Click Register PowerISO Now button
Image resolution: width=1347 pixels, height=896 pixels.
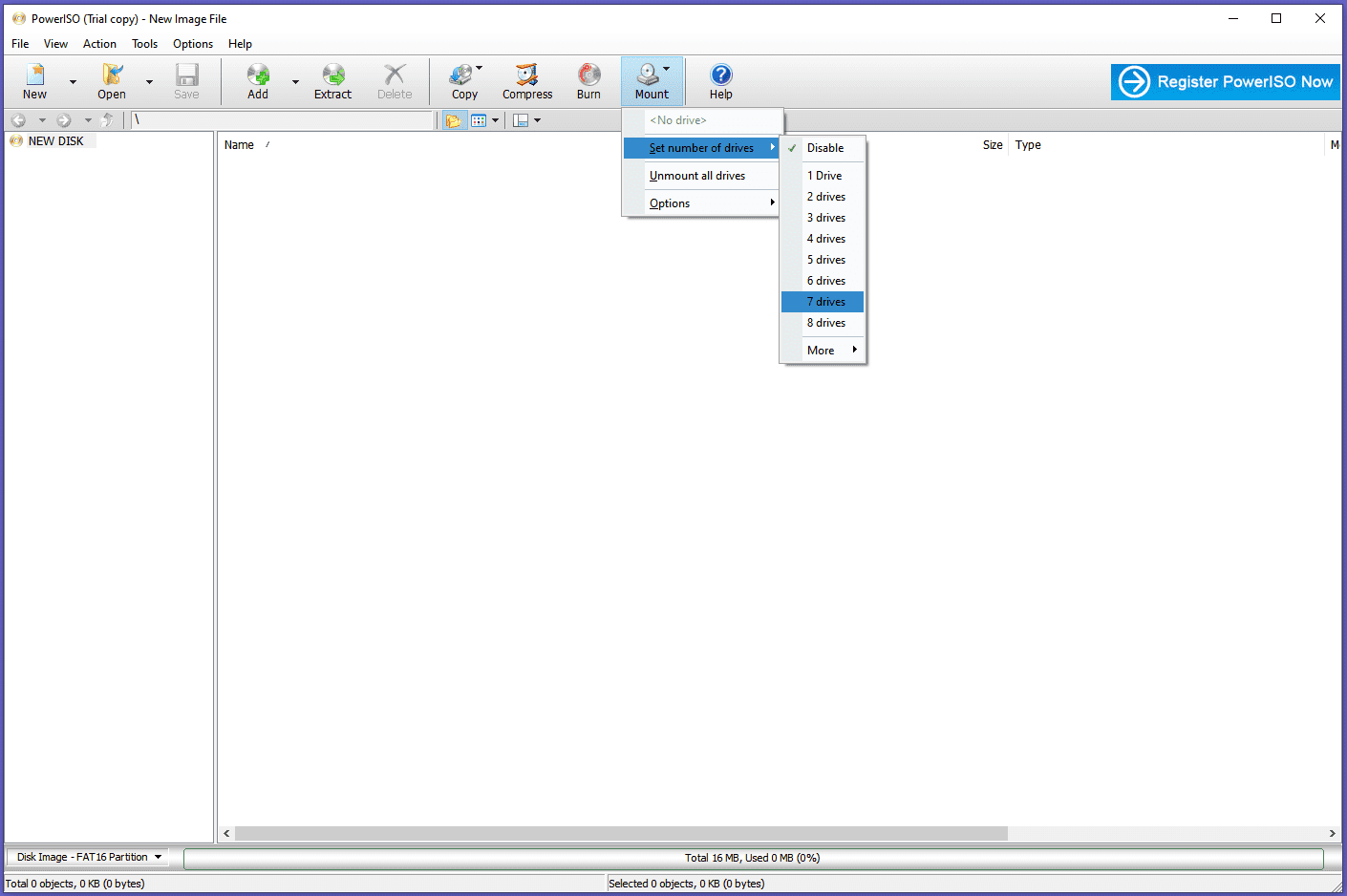[x=1226, y=82]
